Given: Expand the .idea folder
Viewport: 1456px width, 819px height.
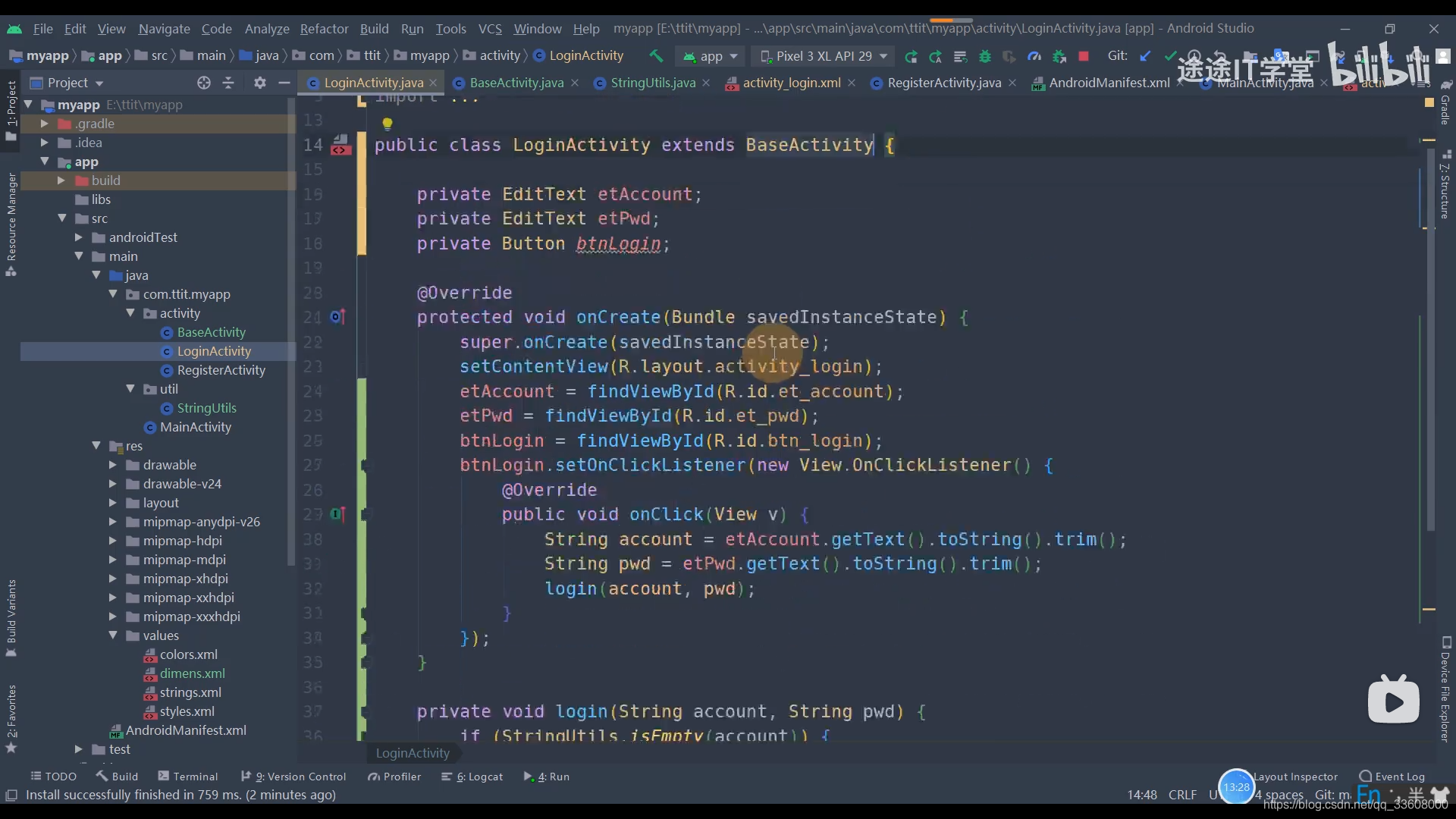Looking at the screenshot, I should pyautogui.click(x=44, y=143).
